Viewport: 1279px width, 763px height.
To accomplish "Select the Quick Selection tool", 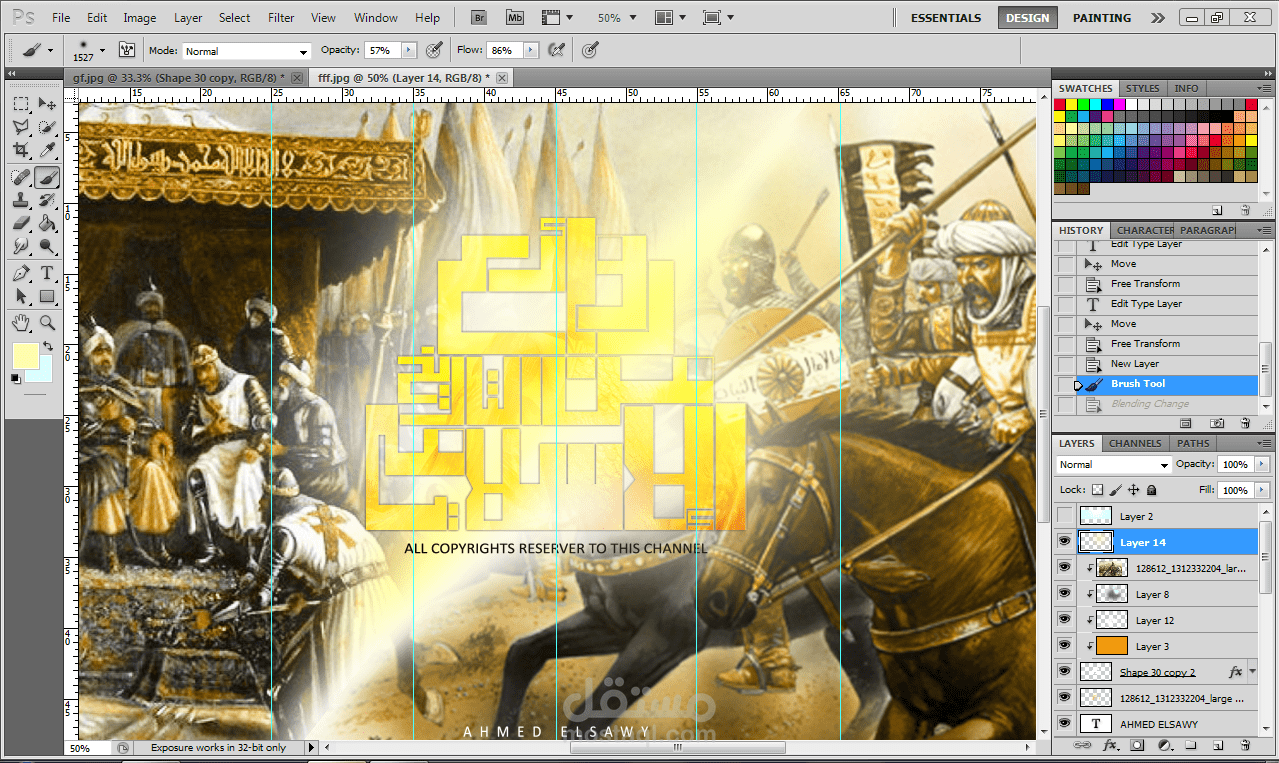I will pos(47,127).
